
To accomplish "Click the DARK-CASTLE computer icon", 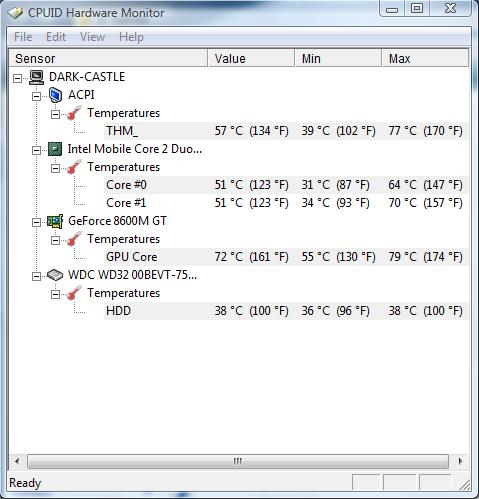I will pyautogui.click(x=36, y=77).
